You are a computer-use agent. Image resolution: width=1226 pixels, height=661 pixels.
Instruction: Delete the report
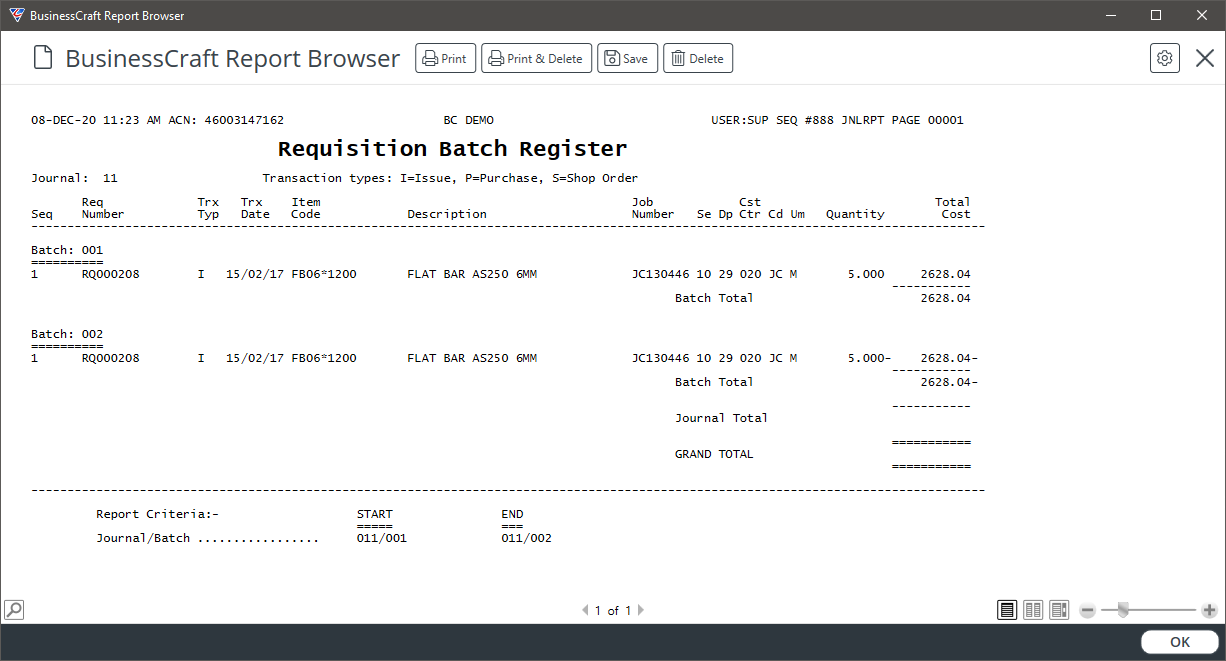pos(698,58)
